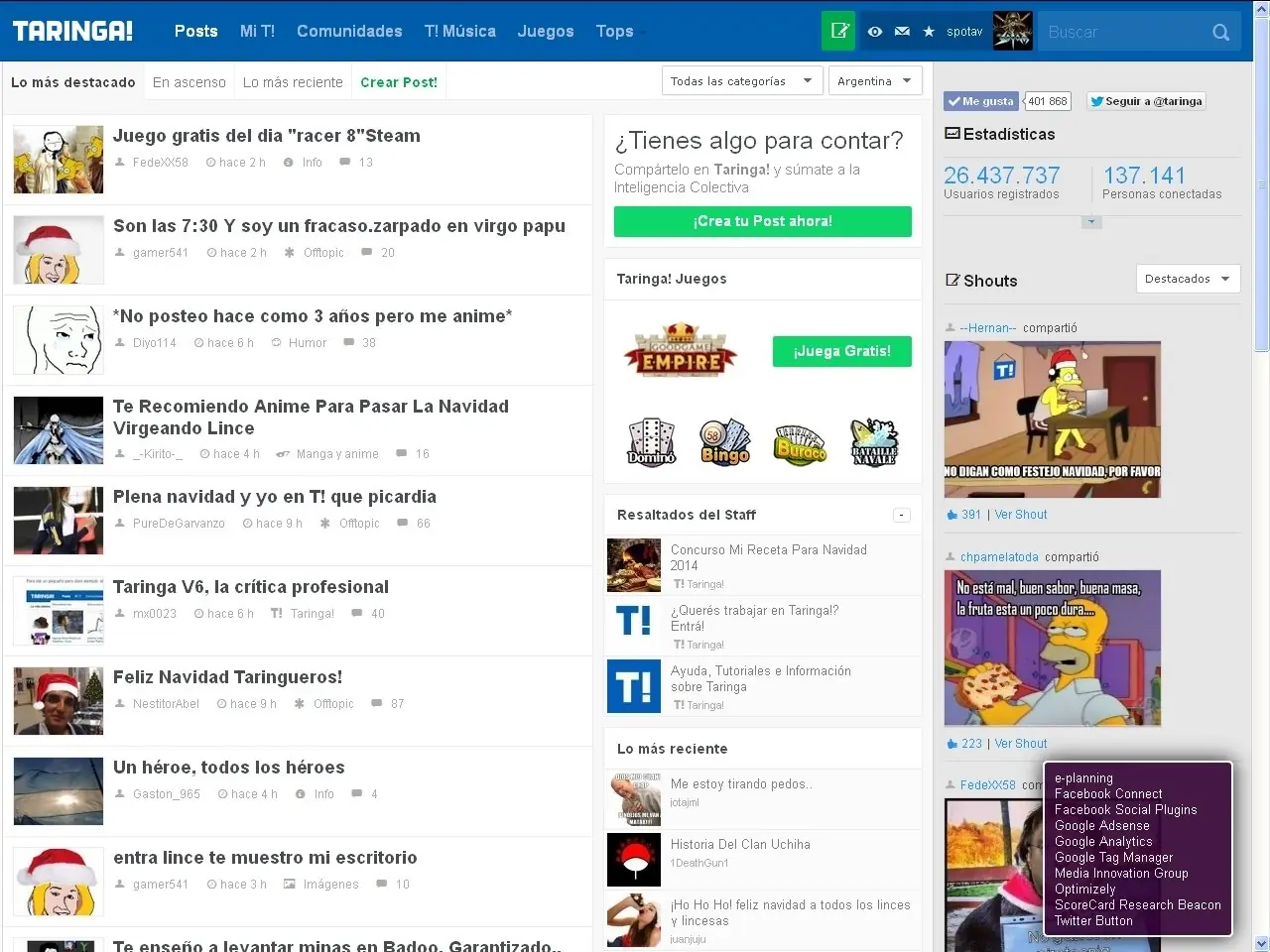1270x952 pixels.
Task: Open the Todas las categorías dropdown
Action: [741, 81]
